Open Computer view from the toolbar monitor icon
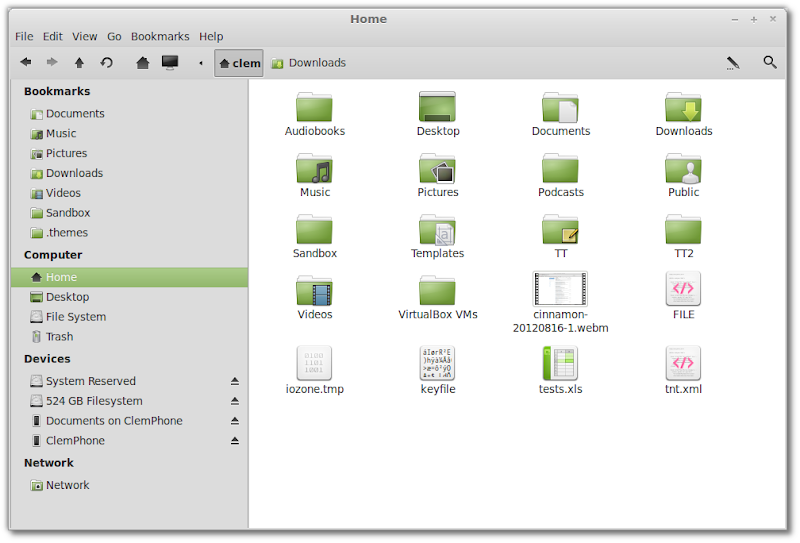 click(x=170, y=62)
